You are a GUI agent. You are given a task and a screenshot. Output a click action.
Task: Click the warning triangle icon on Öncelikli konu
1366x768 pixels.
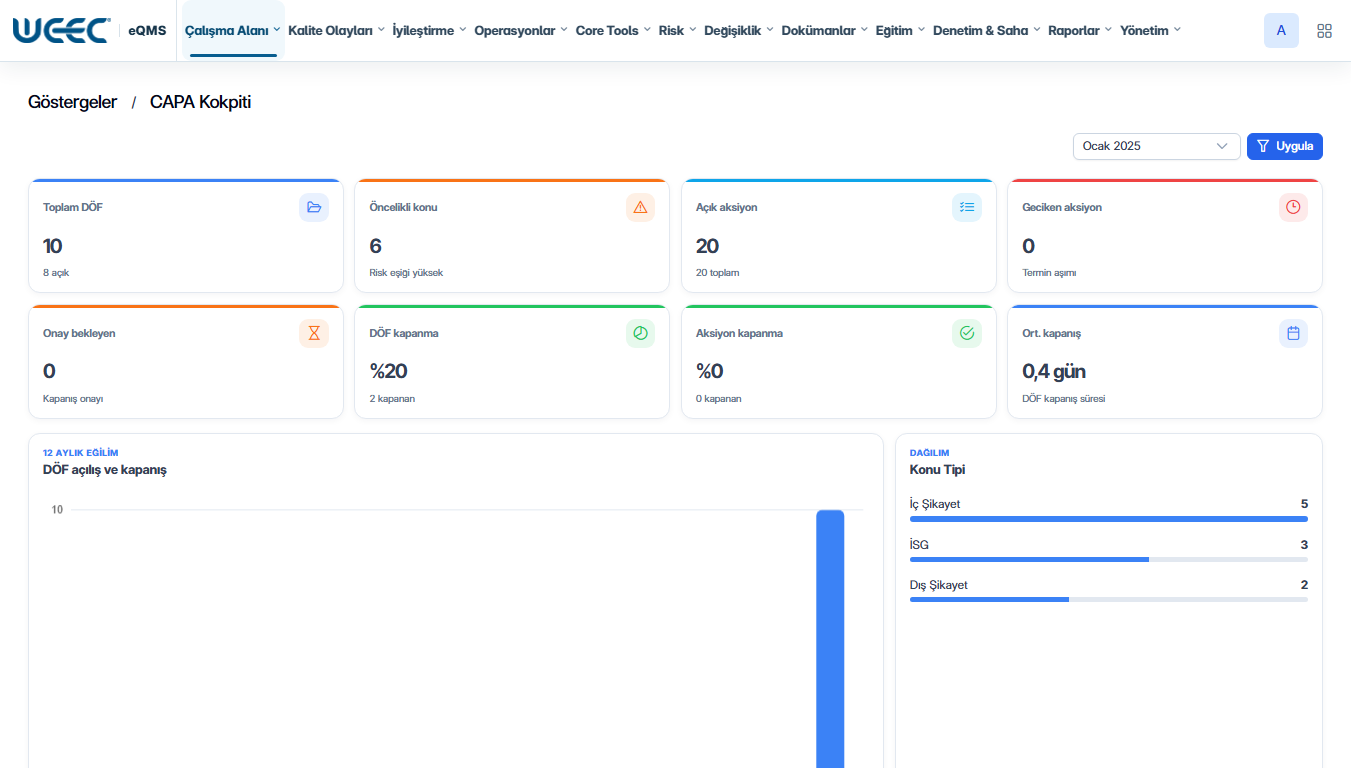coord(640,207)
